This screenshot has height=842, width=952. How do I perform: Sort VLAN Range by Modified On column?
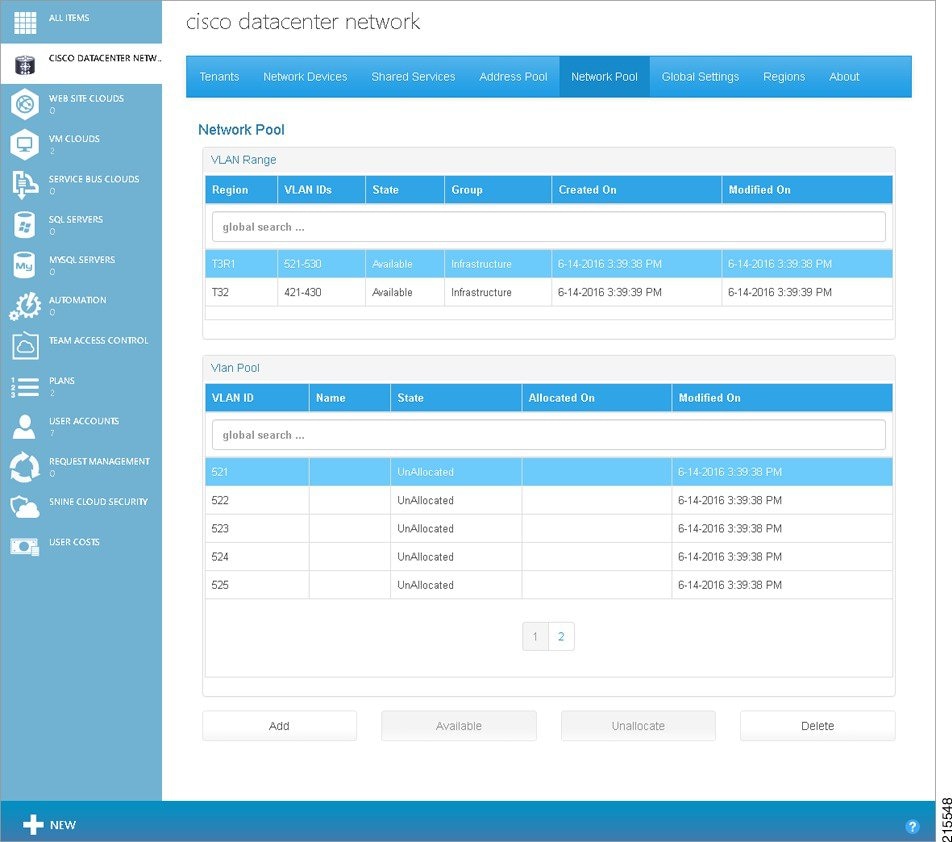(x=808, y=190)
